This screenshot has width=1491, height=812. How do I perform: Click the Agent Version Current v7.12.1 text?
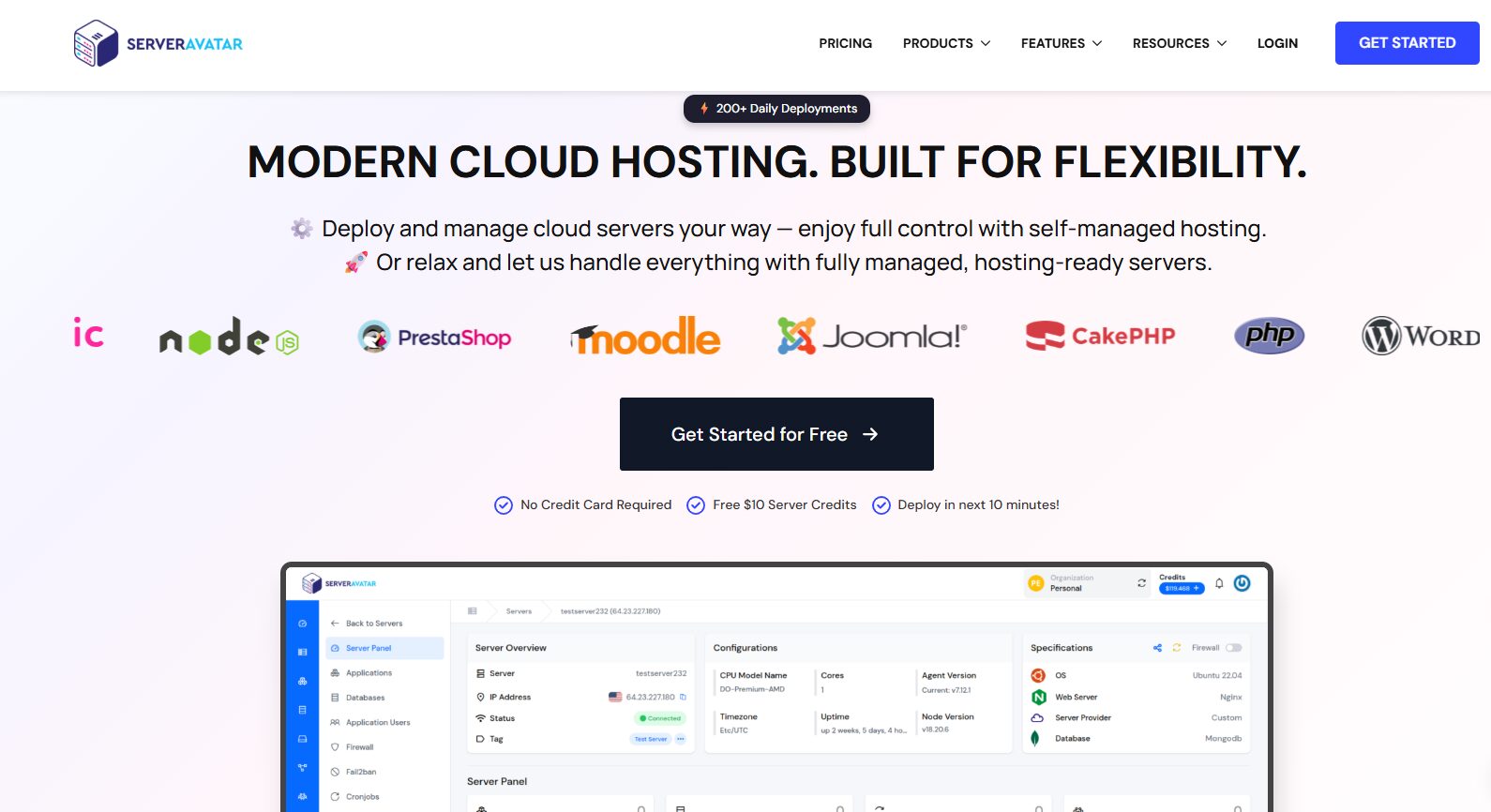point(946,690)
